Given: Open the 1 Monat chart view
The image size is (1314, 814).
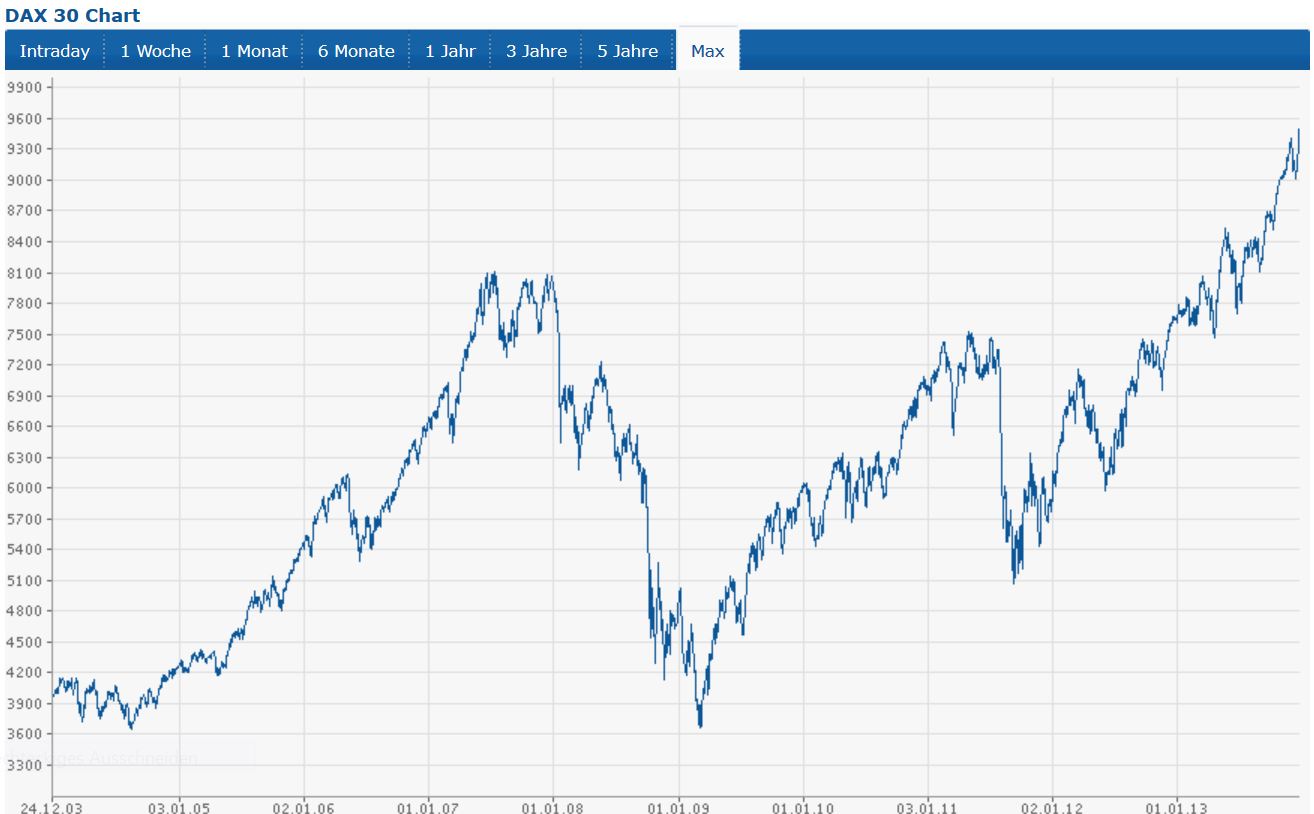Looking at the screenshot, I should (254, 50).
